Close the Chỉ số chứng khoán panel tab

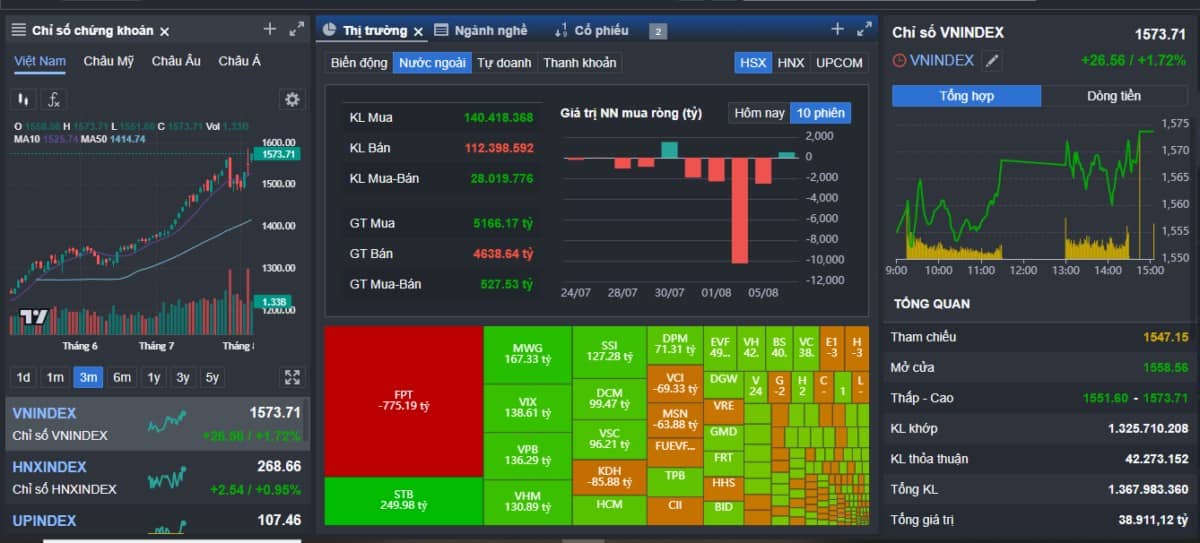[165, 31]
